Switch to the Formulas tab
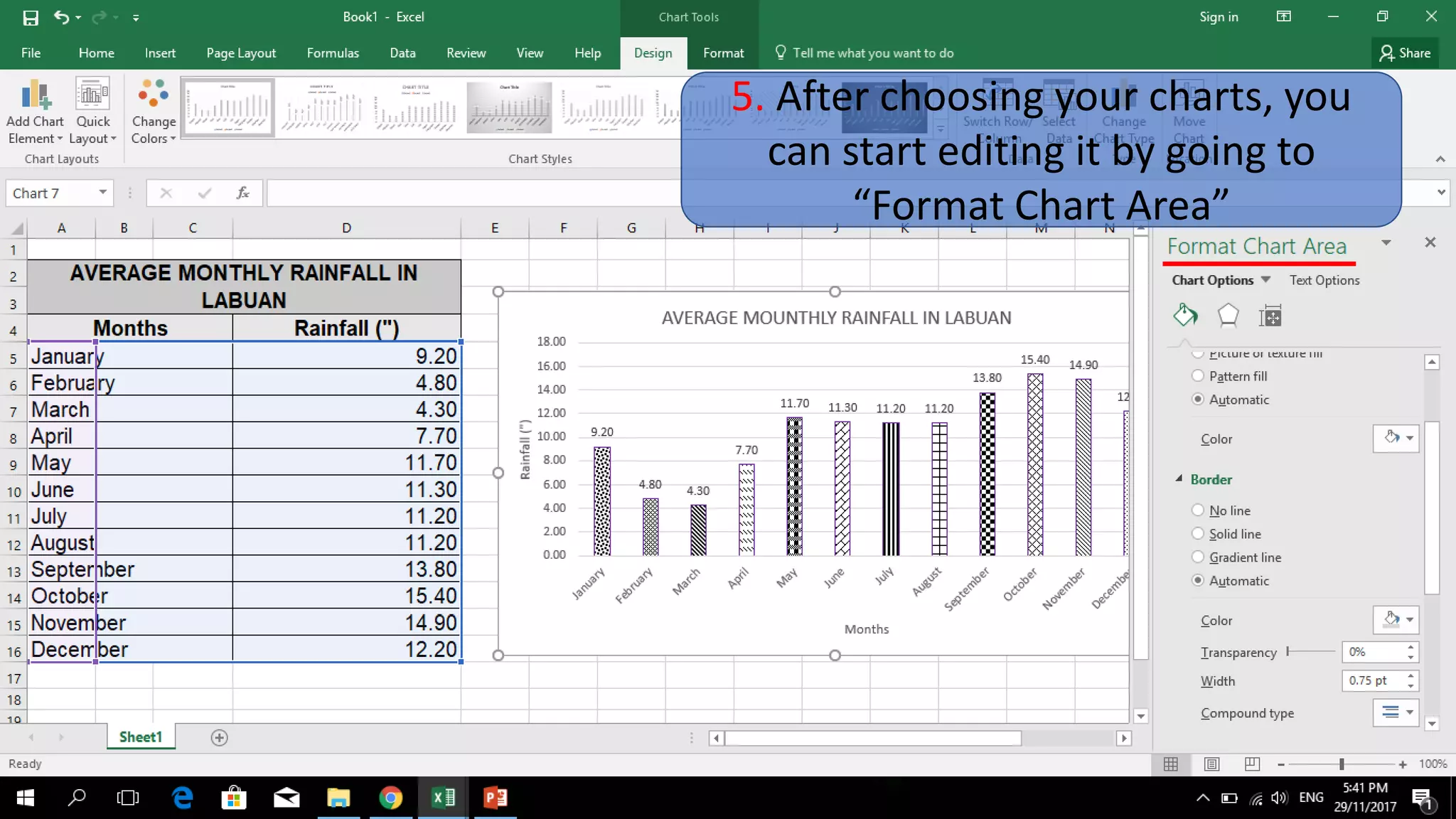This screenshot has width=1456, height=819. coord(333,53)
